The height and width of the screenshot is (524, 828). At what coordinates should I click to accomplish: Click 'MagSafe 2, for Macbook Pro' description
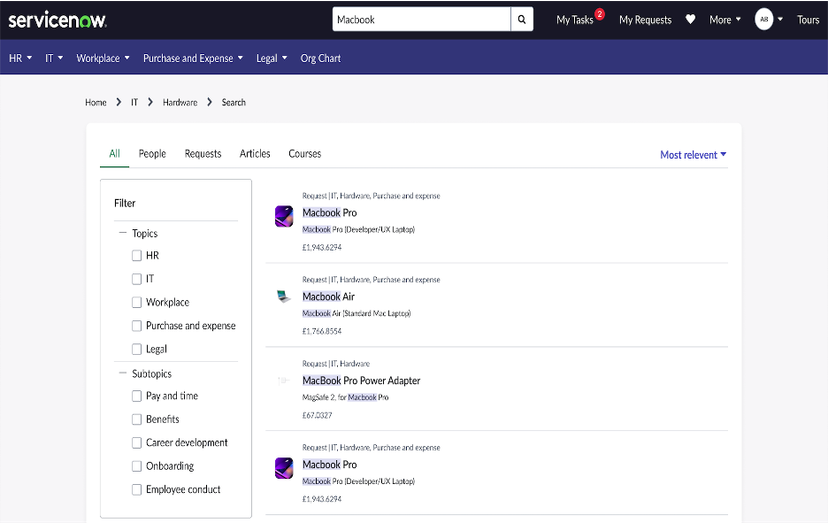(345, 397)
